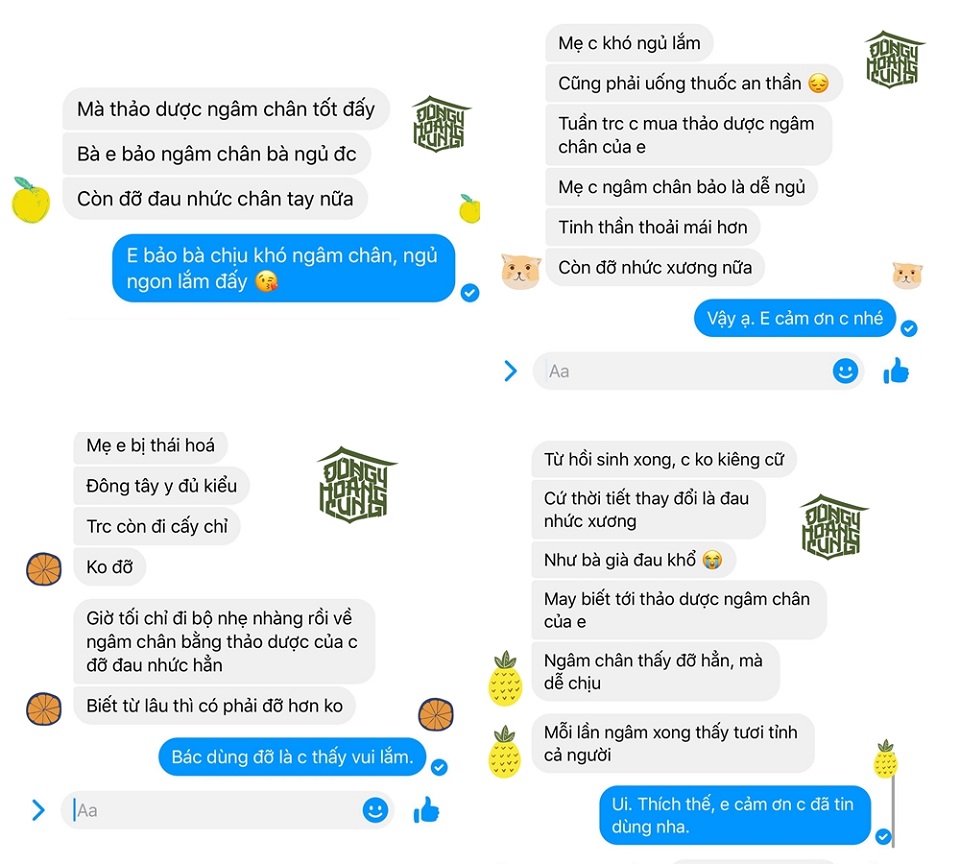Image resolution: width=960 pixels, height=864 pixels.
Task: Select message 'Cũng phải uống thuốc an thần'
Action: (694, 83)
